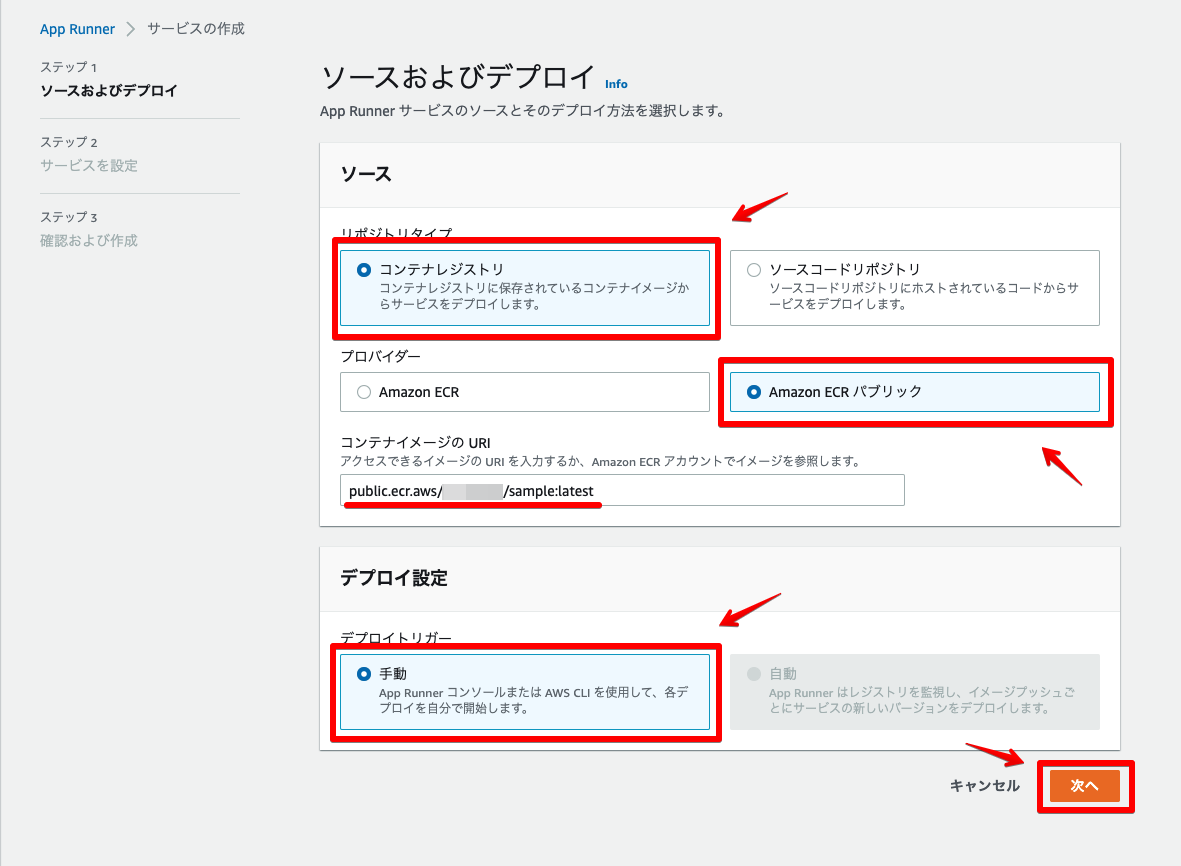Select the Amazon ECR パブリック radio button
The height and width of the screenshot is (866, 1181).
coord(756,392)
